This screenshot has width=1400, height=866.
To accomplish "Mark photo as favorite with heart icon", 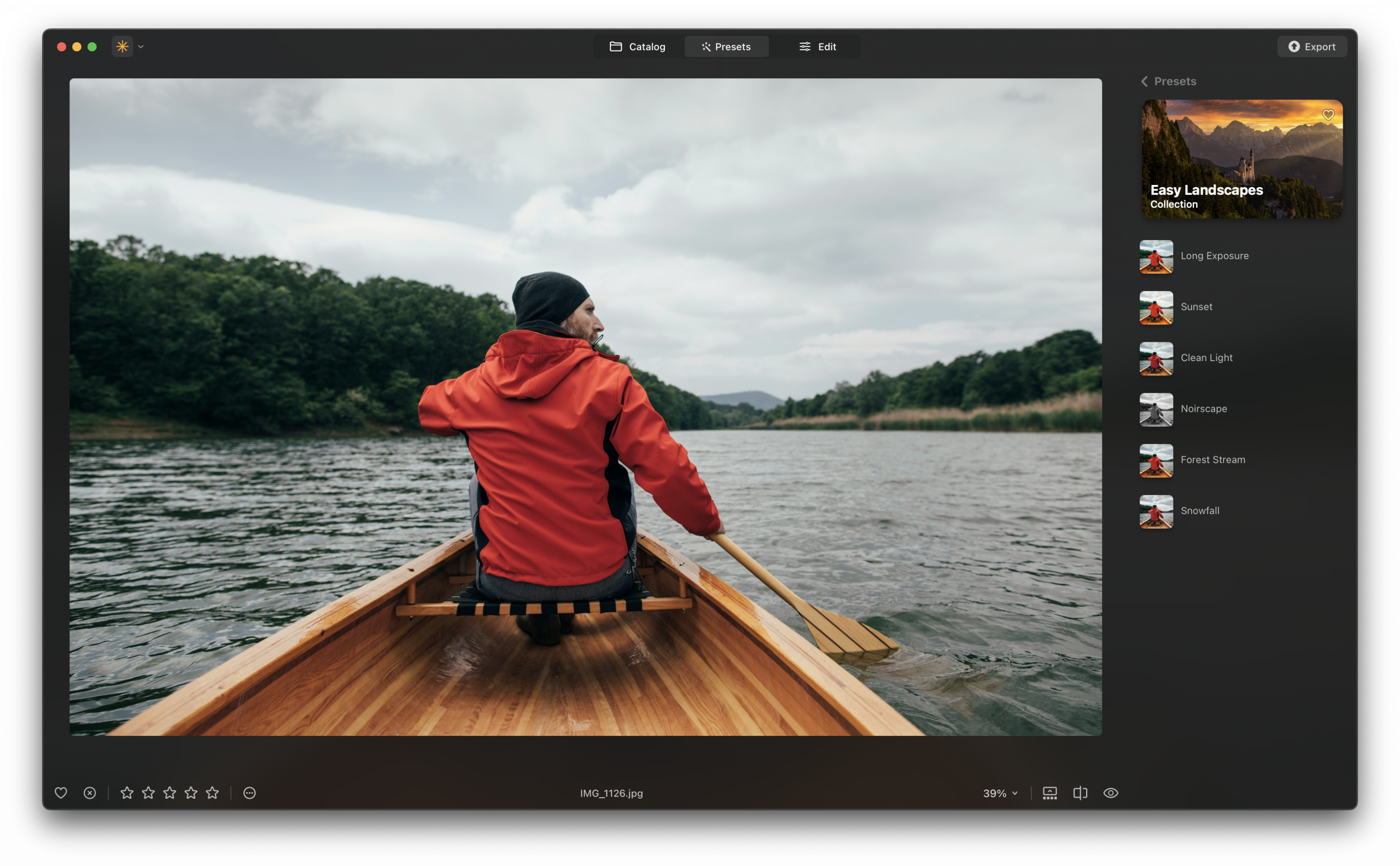I will point(61,793).
